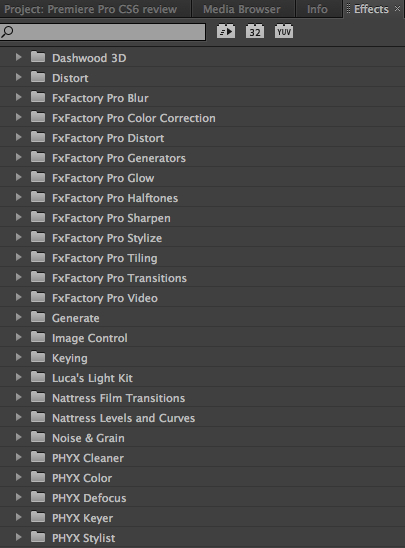Click the Generate folder icon

pos(38,317)
